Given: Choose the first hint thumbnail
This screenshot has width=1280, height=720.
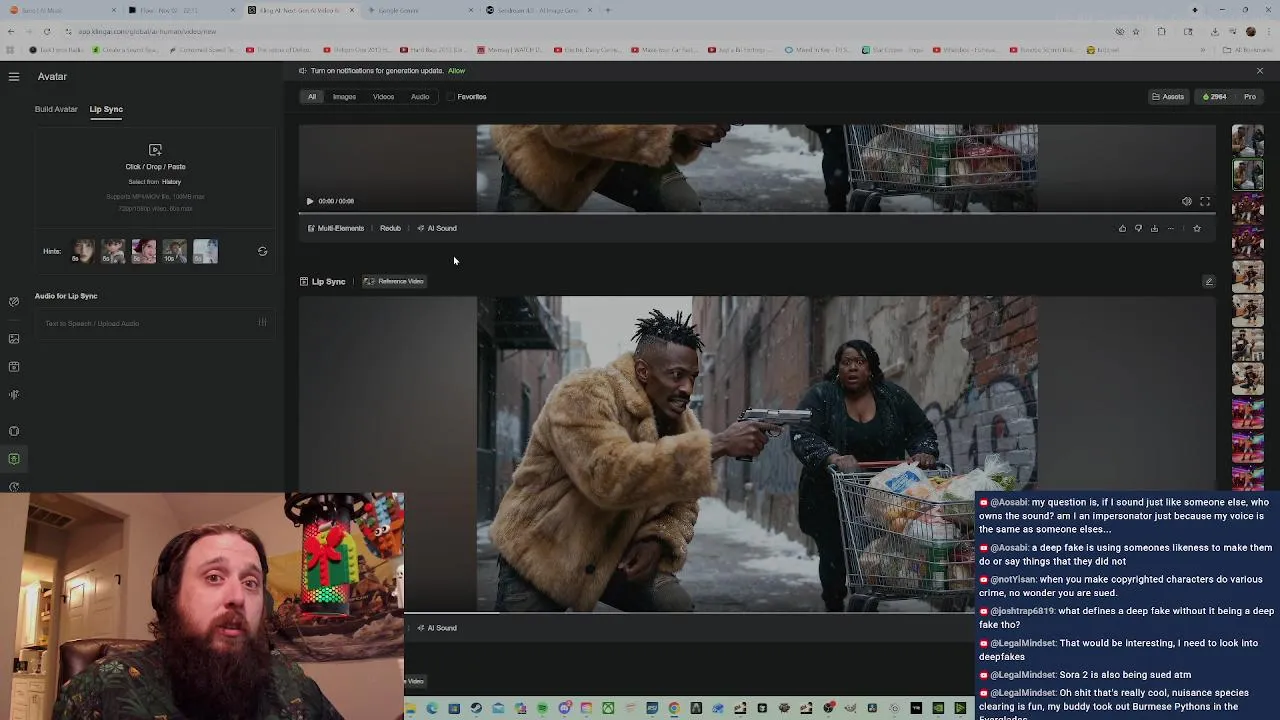Looking at the screenshot, I should (83, 251).
